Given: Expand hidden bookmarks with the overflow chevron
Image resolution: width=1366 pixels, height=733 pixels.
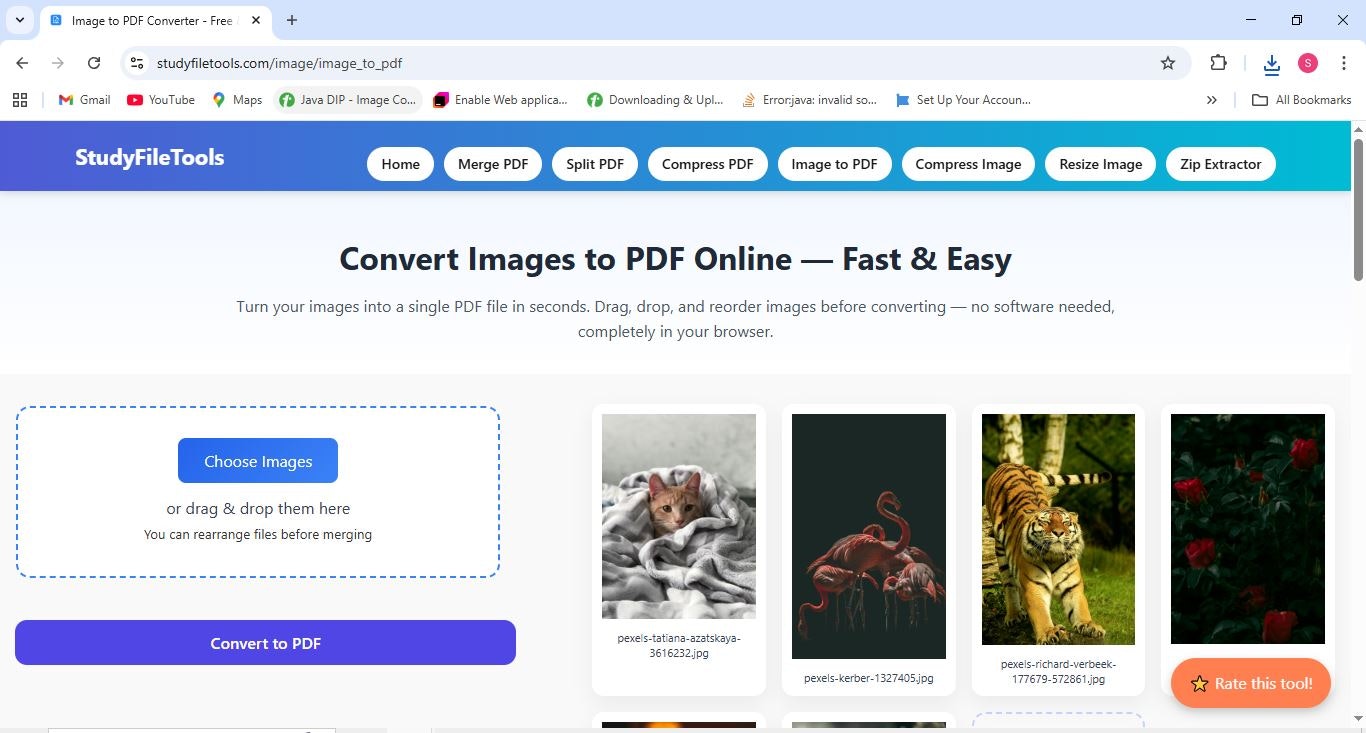Looking at the screenshot, I should point(1211,99).
